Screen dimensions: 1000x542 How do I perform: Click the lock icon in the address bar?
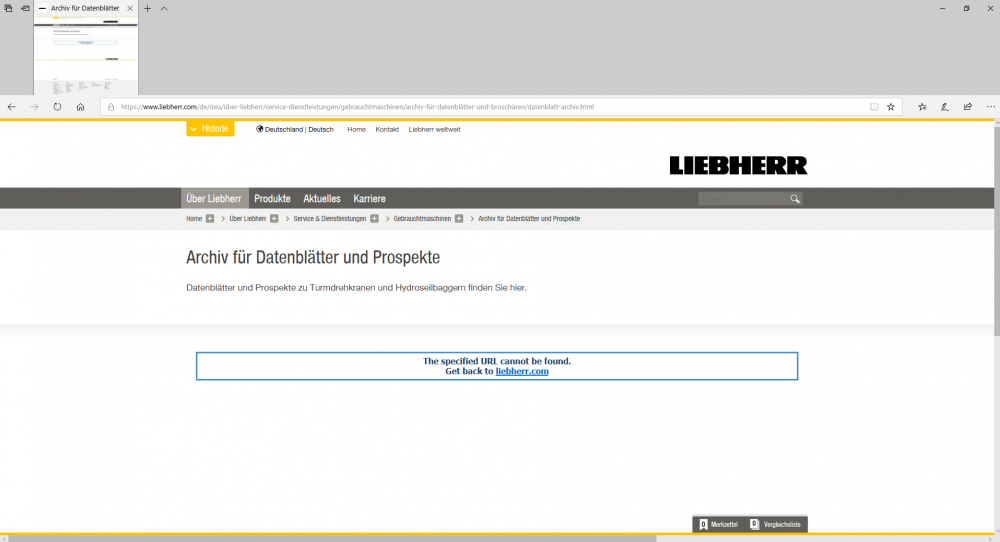point(111,107)
